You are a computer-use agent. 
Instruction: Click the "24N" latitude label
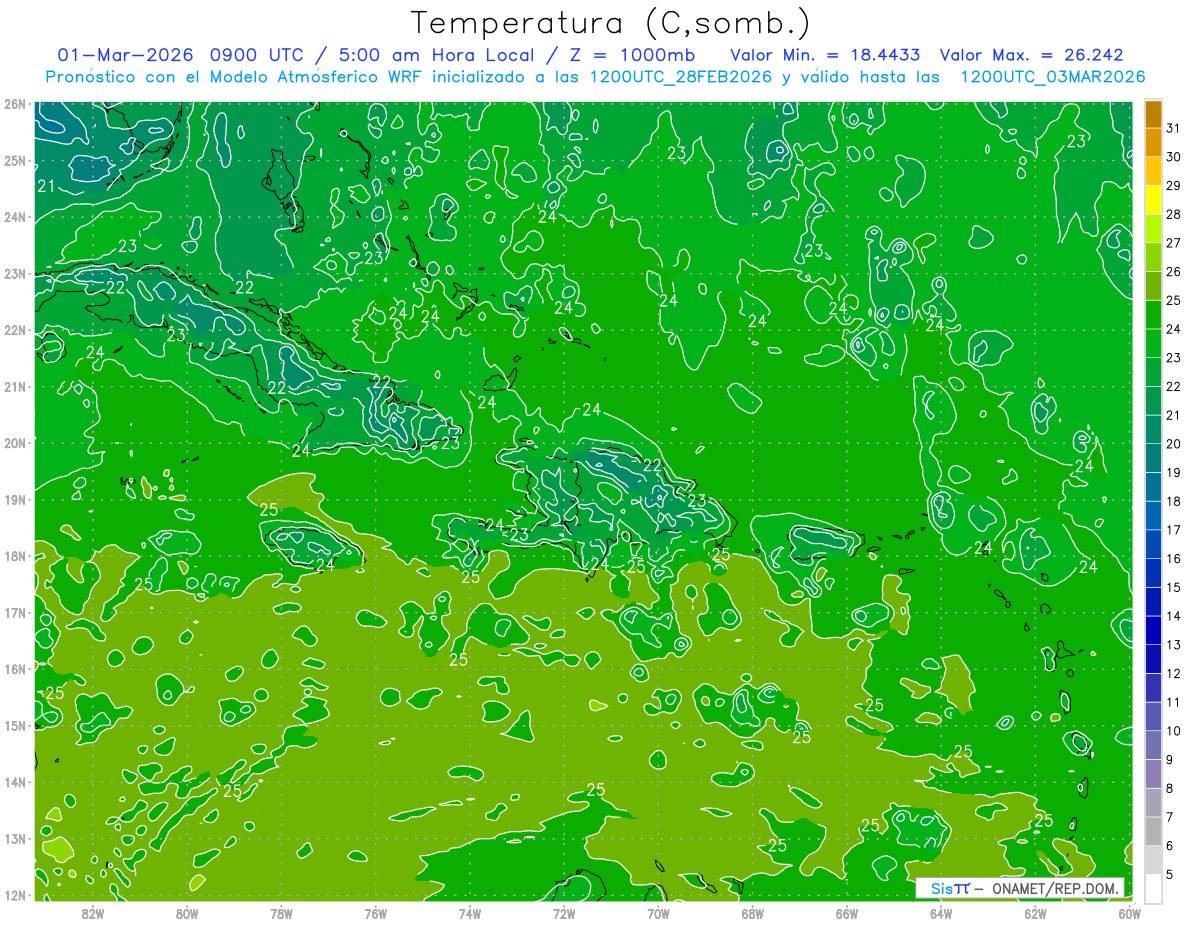click(x=15, y=217)
